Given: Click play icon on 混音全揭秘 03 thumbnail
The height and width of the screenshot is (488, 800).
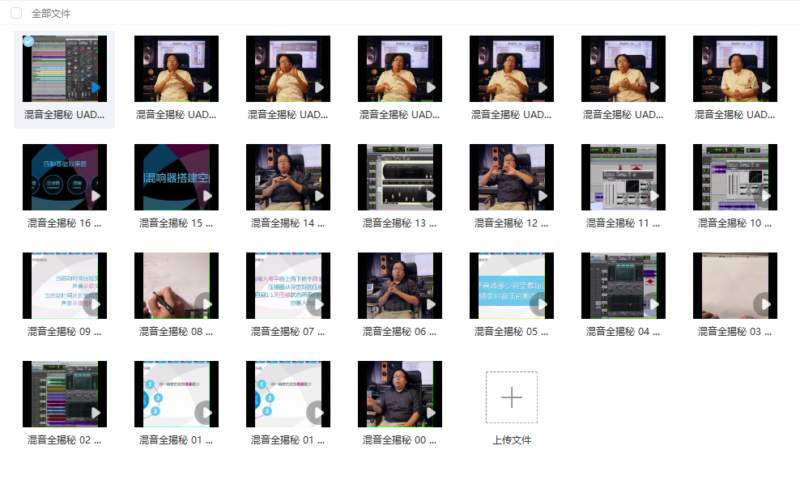Looking at the screenshot, I should pyautogui.click(x=766, y=304).
